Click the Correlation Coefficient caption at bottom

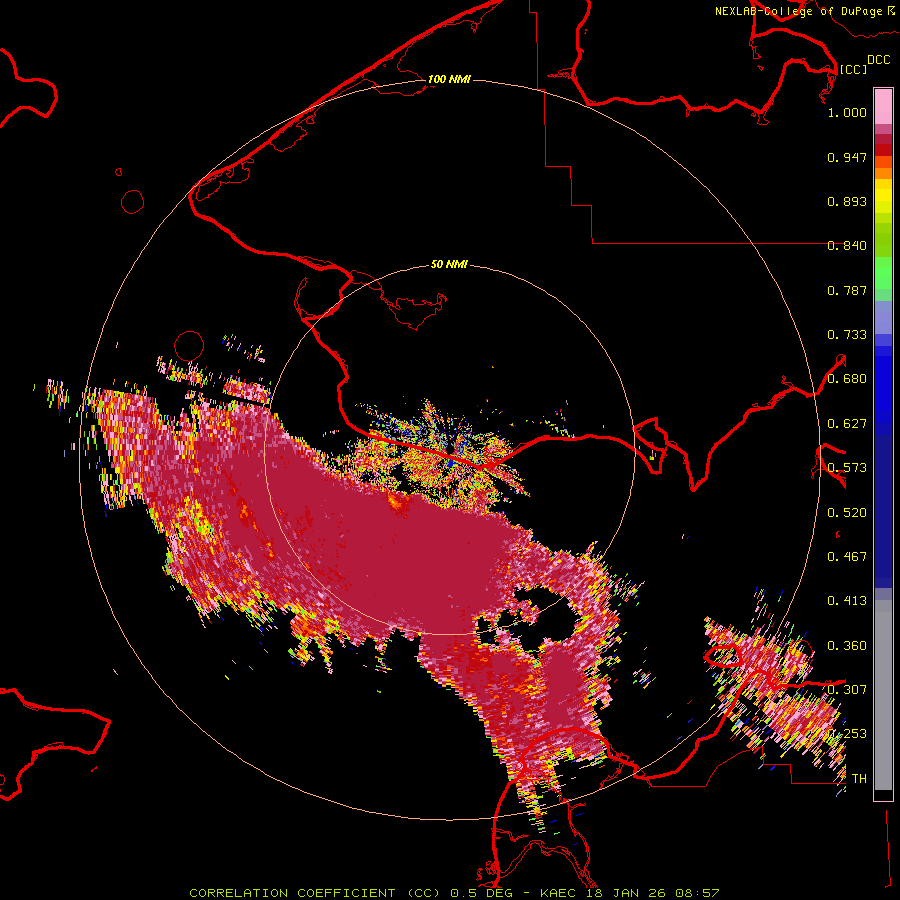pyautogui.click(x=454, y=893)
